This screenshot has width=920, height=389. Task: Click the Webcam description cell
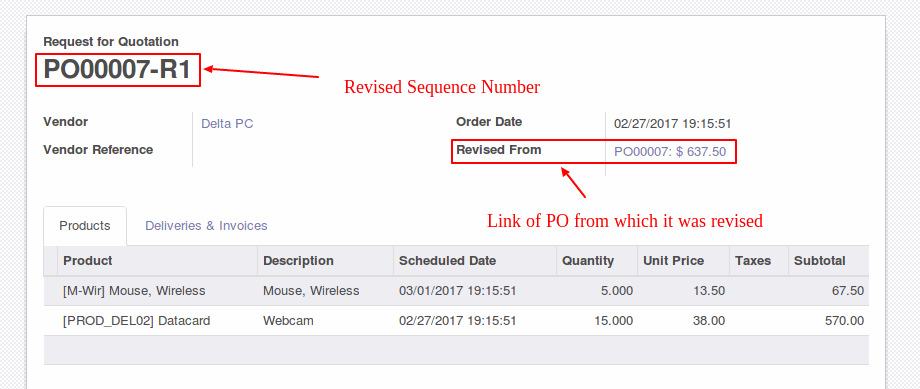point(326,321)
